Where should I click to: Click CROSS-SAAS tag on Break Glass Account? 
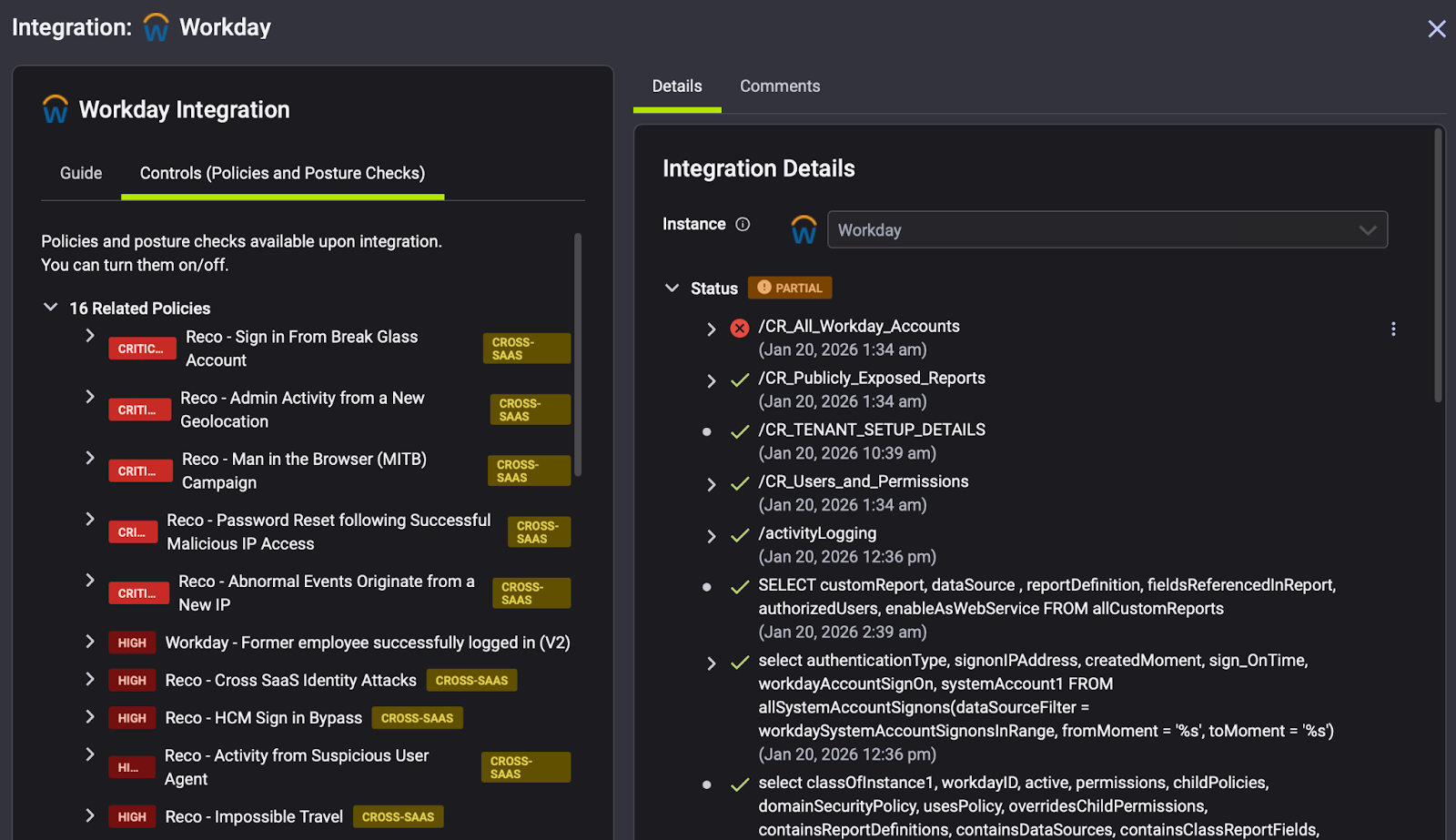click(x=527, y=349)
